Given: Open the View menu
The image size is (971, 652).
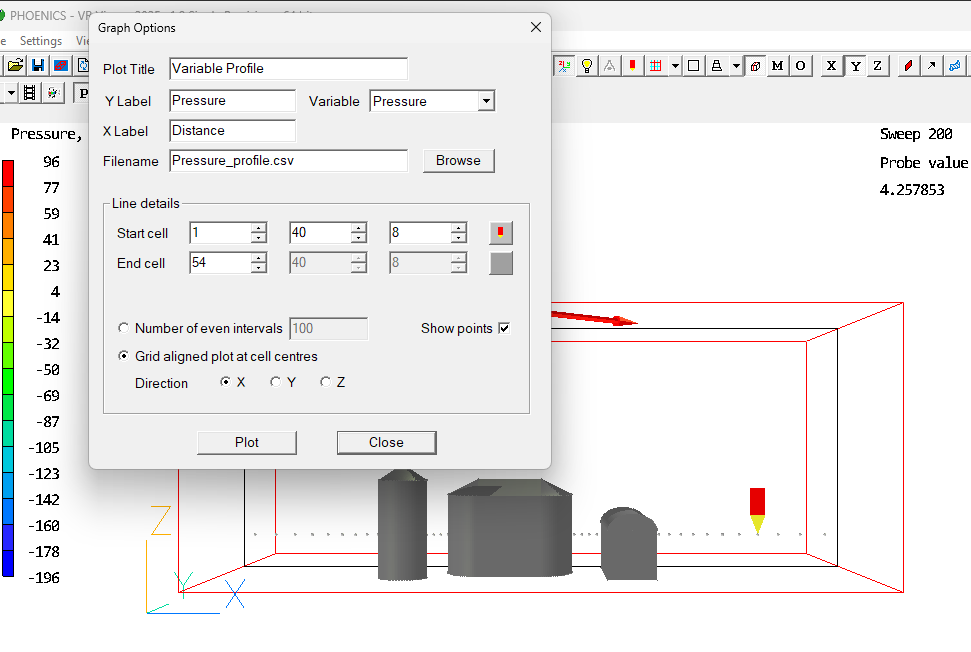Looking at the screenshot, I should click(x=84, y=40).
